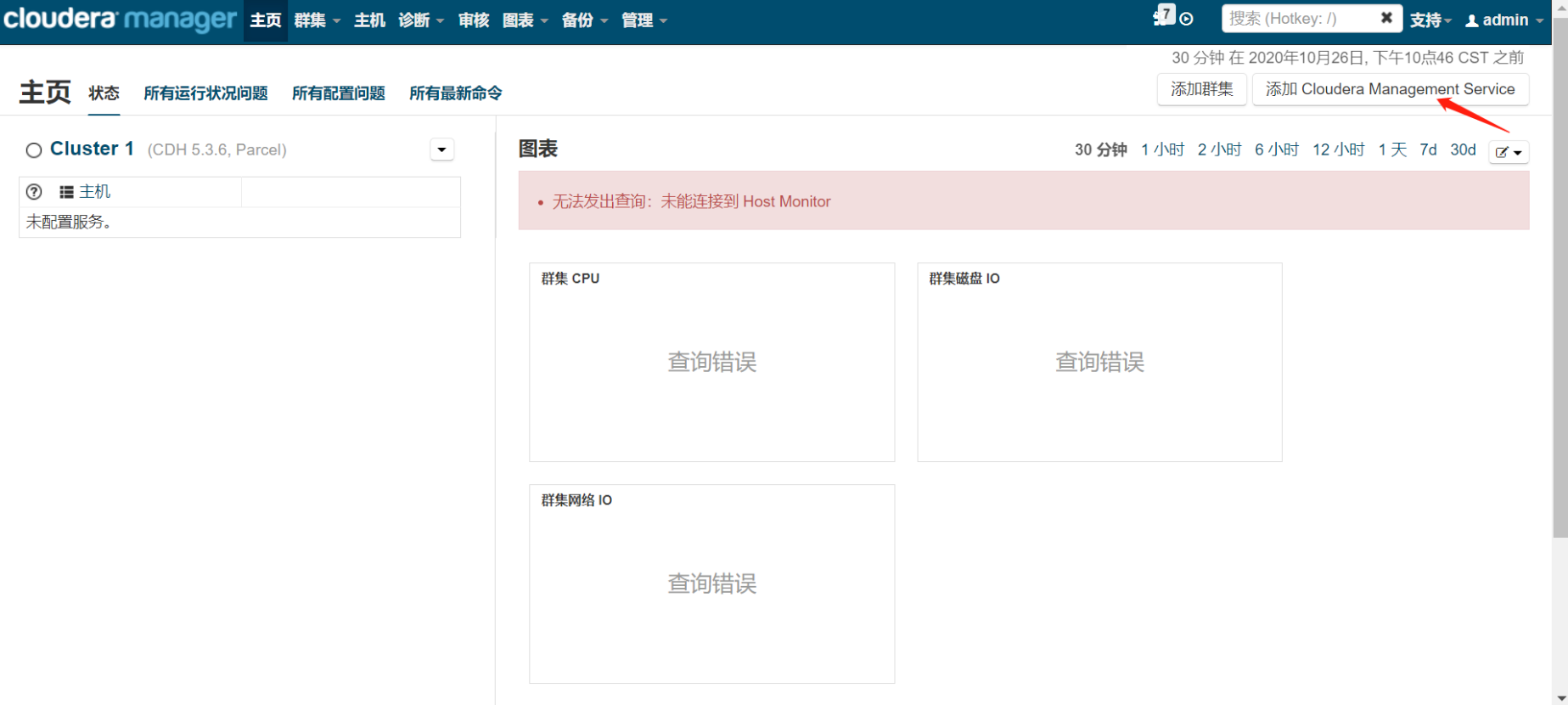Click the Host Monitor error message
The image size is (1568, 705).
[691, 201]
